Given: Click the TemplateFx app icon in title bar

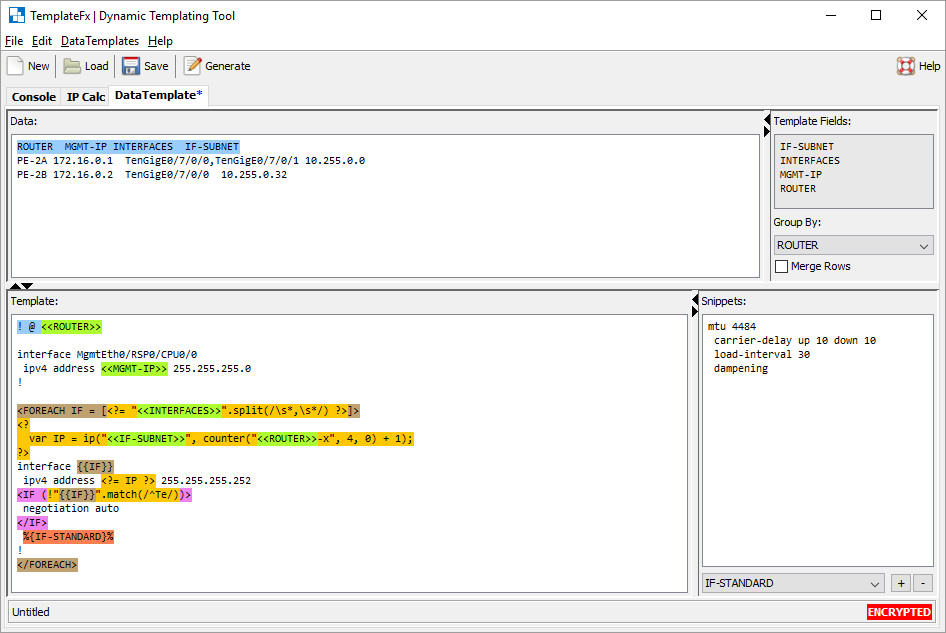Looking at the screenshot, I should coord(17,15).
